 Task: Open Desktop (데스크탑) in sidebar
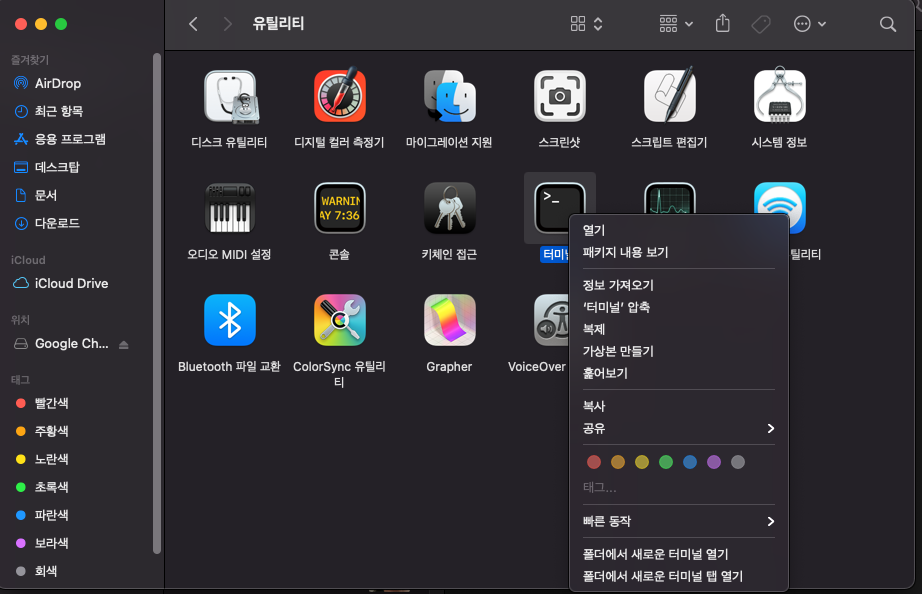[x=46, y=167]
